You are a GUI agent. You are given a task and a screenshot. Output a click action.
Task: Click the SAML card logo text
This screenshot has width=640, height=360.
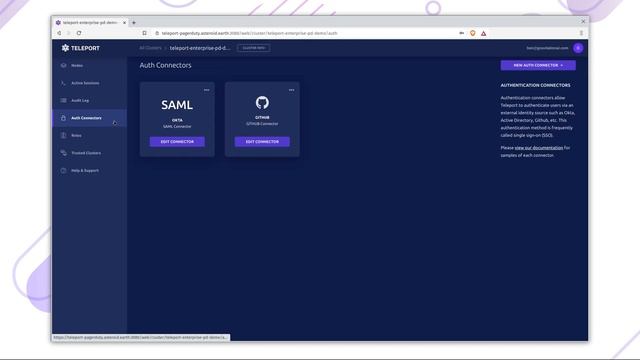177,105
